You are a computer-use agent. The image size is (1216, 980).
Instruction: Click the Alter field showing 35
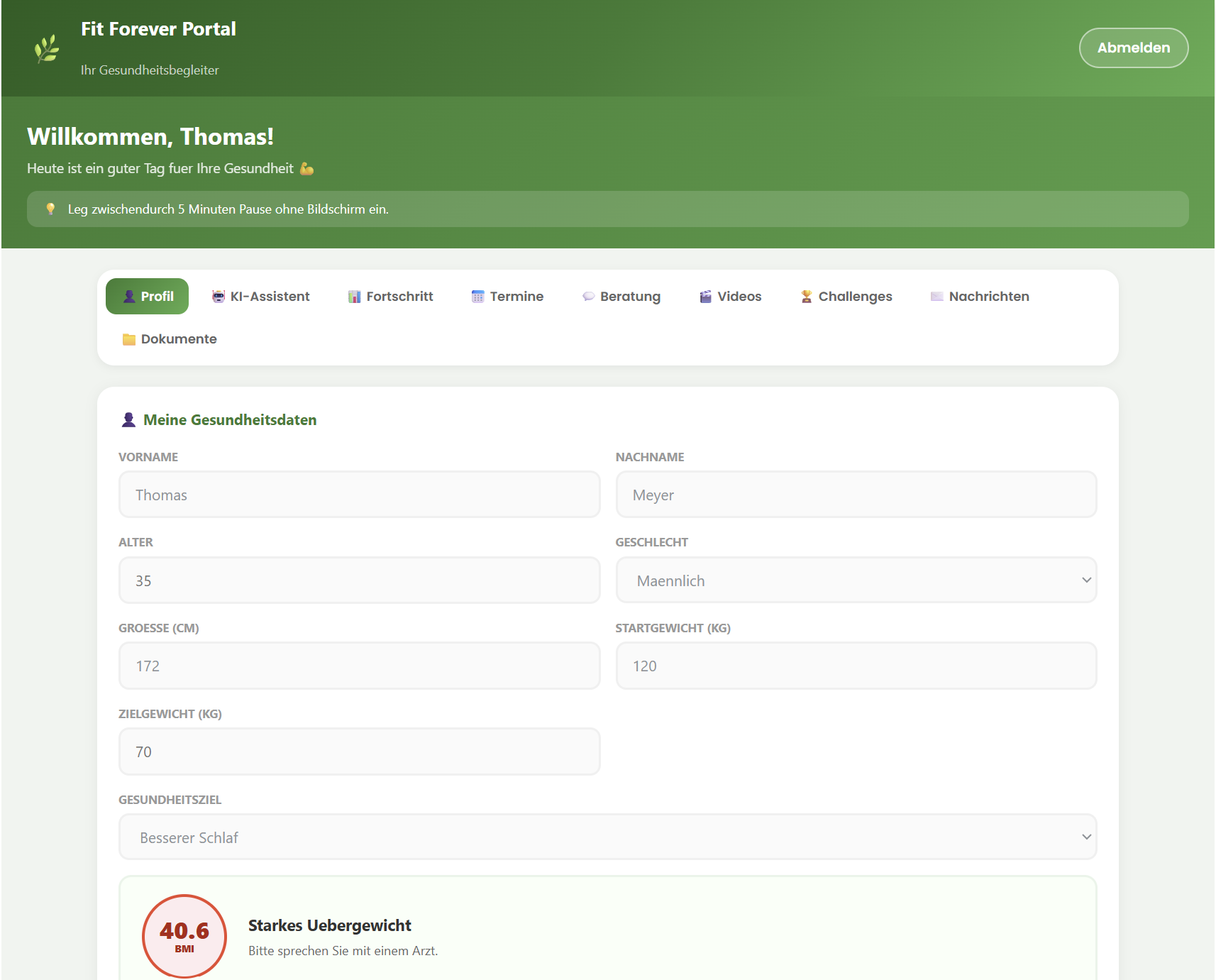click(360, 580)
